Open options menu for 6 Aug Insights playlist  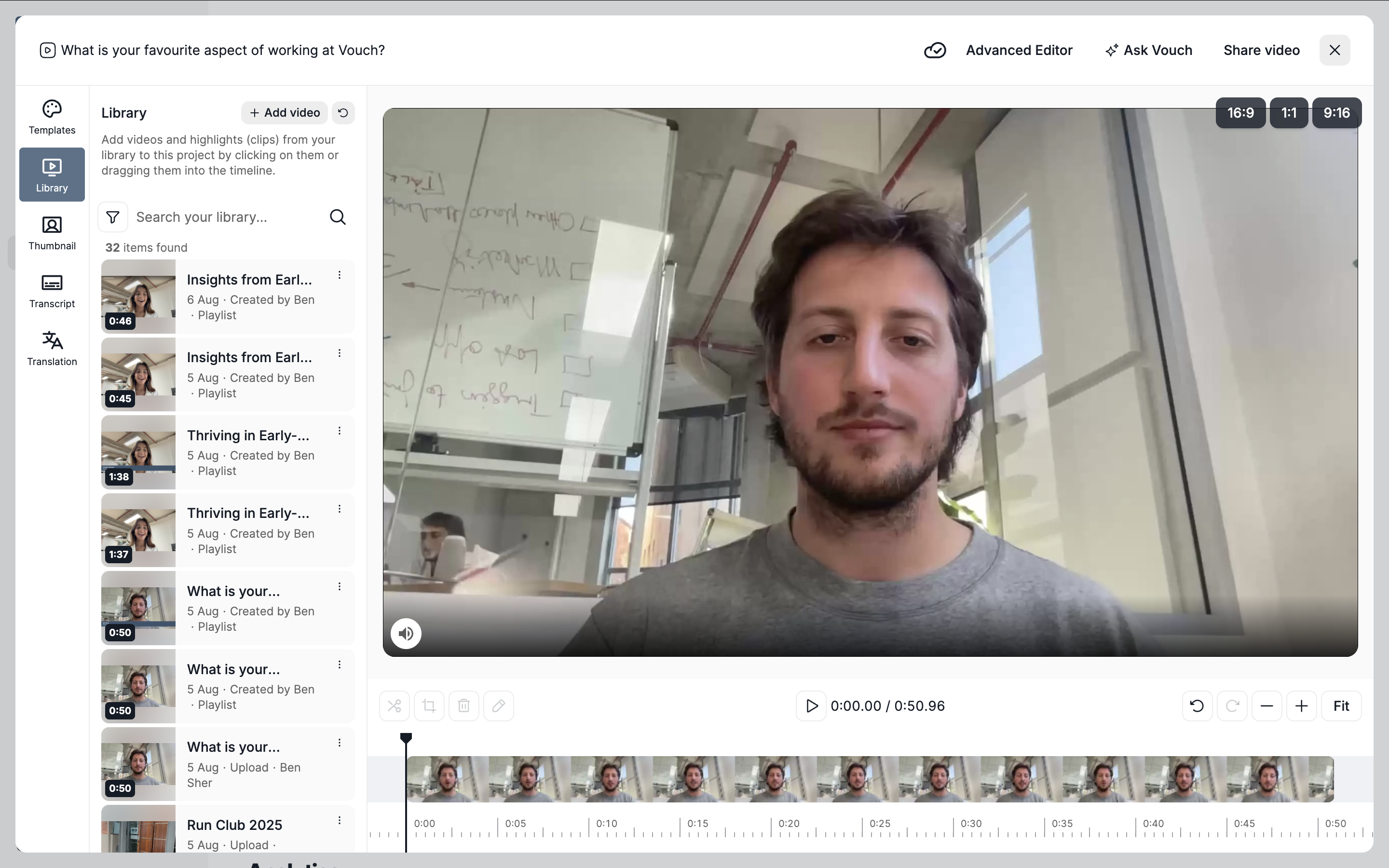point(340,275)
